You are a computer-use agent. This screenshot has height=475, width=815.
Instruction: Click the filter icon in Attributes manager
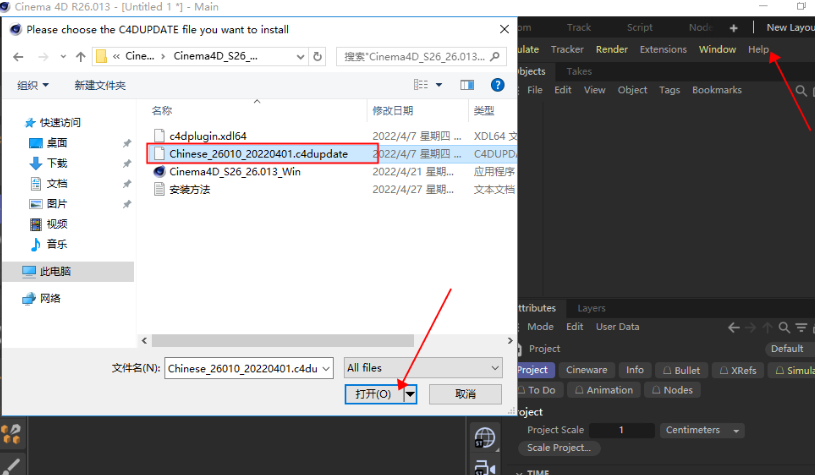[801, 327]
